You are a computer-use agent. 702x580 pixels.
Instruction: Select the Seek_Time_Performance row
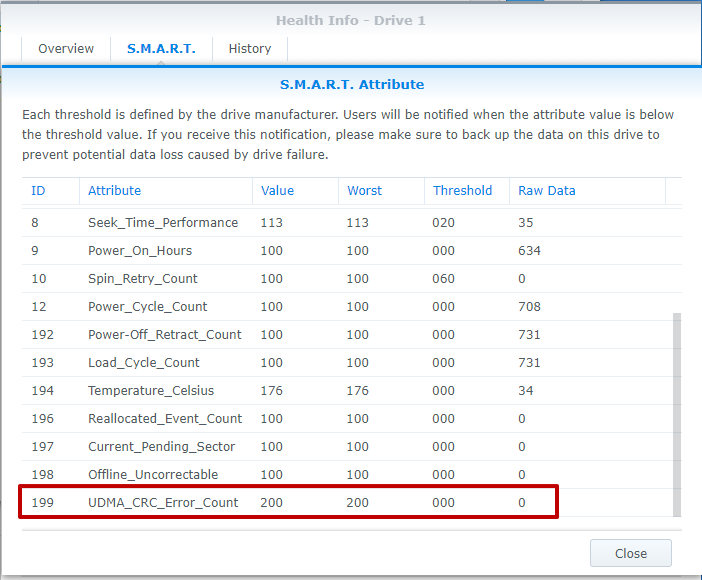162,223
